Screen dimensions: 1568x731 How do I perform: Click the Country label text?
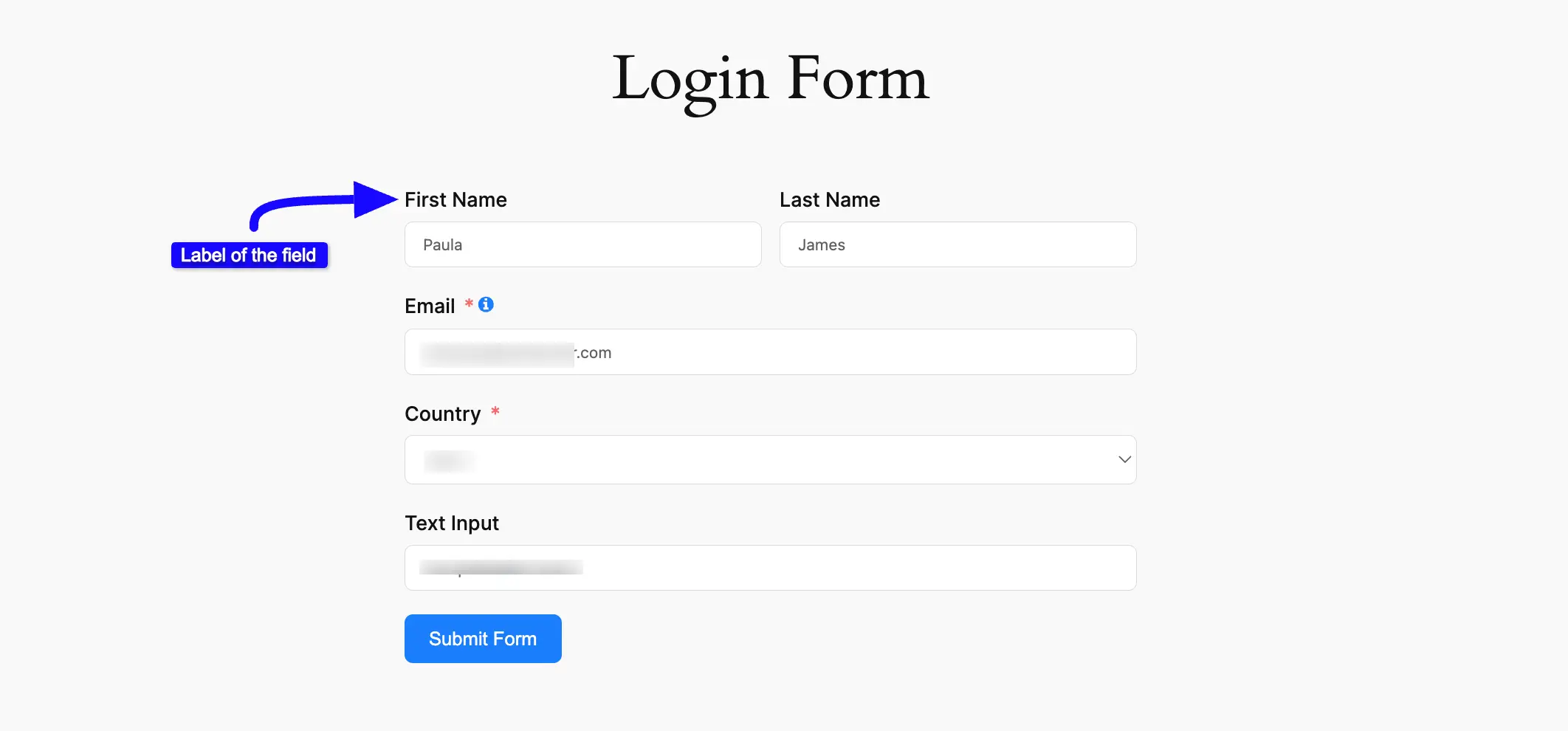pos(442,413)
